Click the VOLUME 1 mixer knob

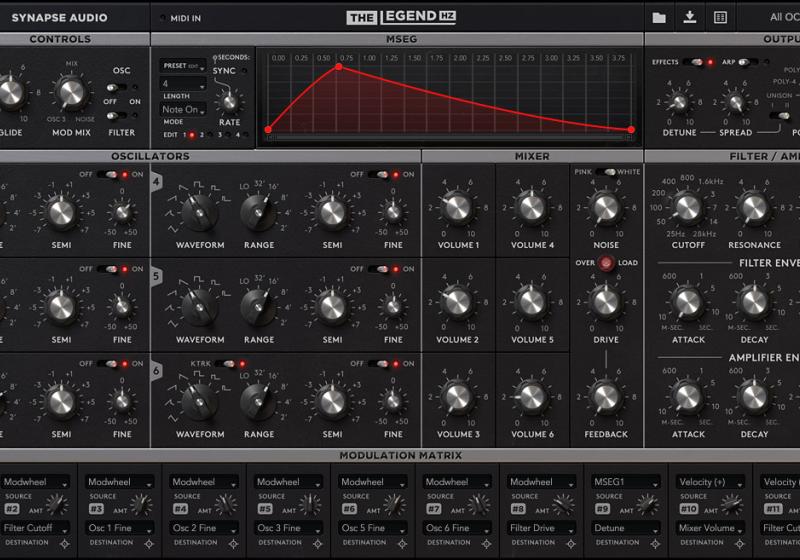pos(458,208)
